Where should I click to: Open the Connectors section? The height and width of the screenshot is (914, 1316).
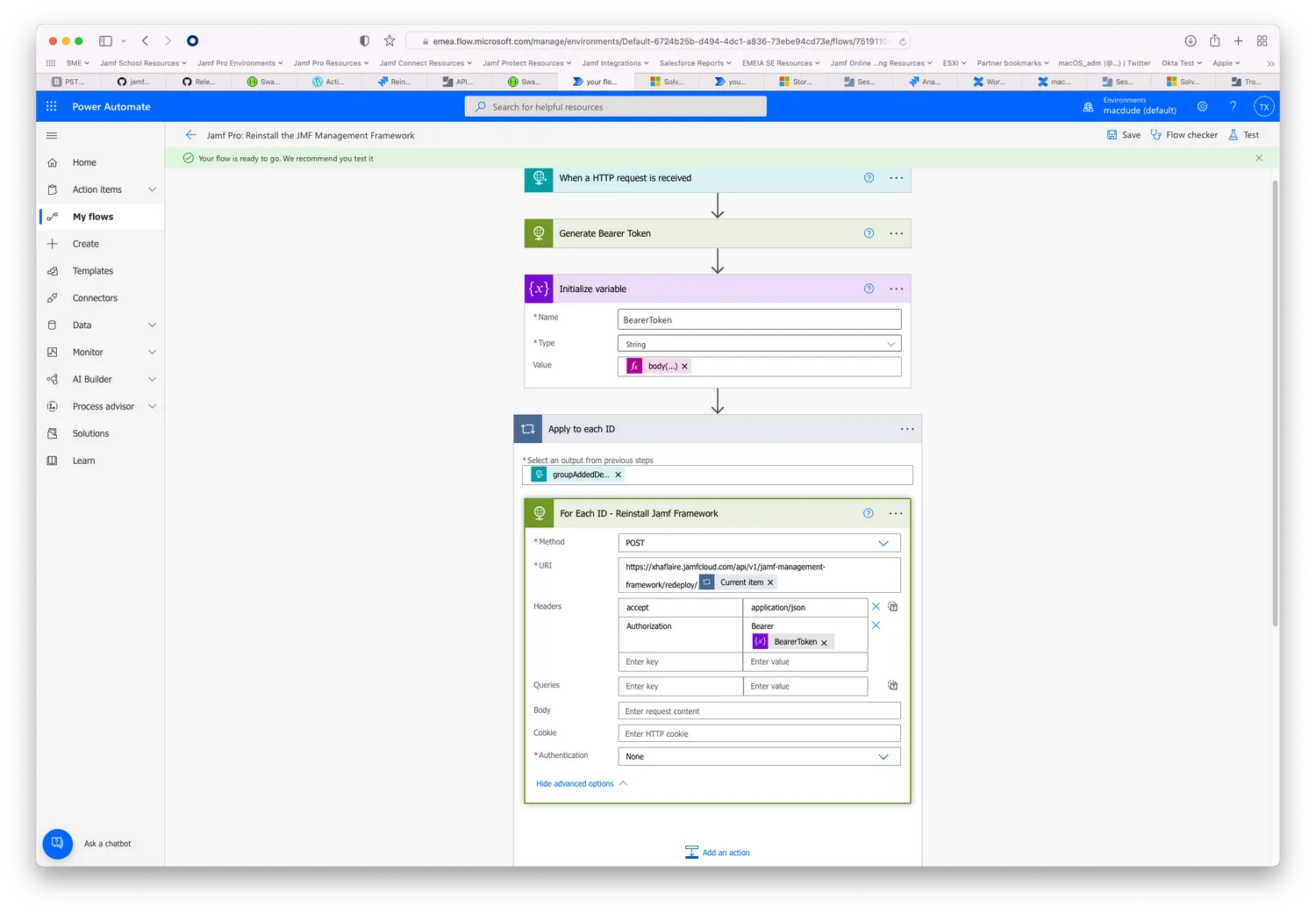coord(95,297)
